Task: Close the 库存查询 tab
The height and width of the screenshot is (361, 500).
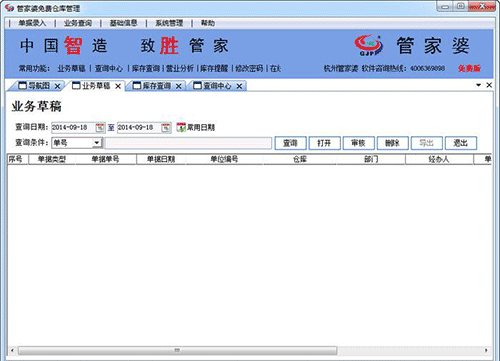Action: point(178,86)
